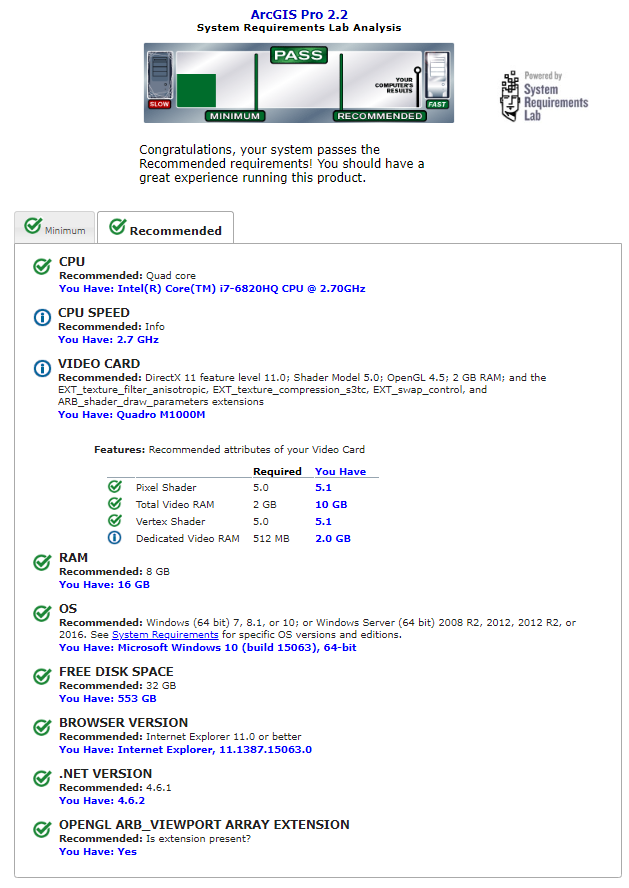Image resolution: width=629 pixels, height=888 pixels.
Task: Click the System Requirements Lab logo
Action: pos(544,96)
